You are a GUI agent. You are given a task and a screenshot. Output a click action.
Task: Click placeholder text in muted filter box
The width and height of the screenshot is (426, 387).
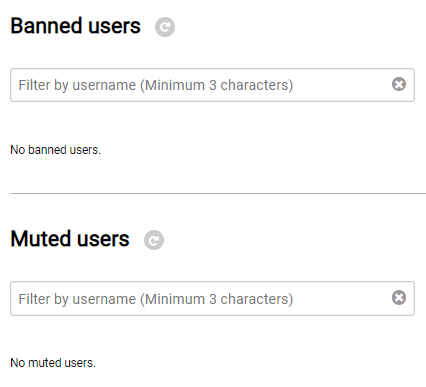pyautogui.click(x=156, y=299)
